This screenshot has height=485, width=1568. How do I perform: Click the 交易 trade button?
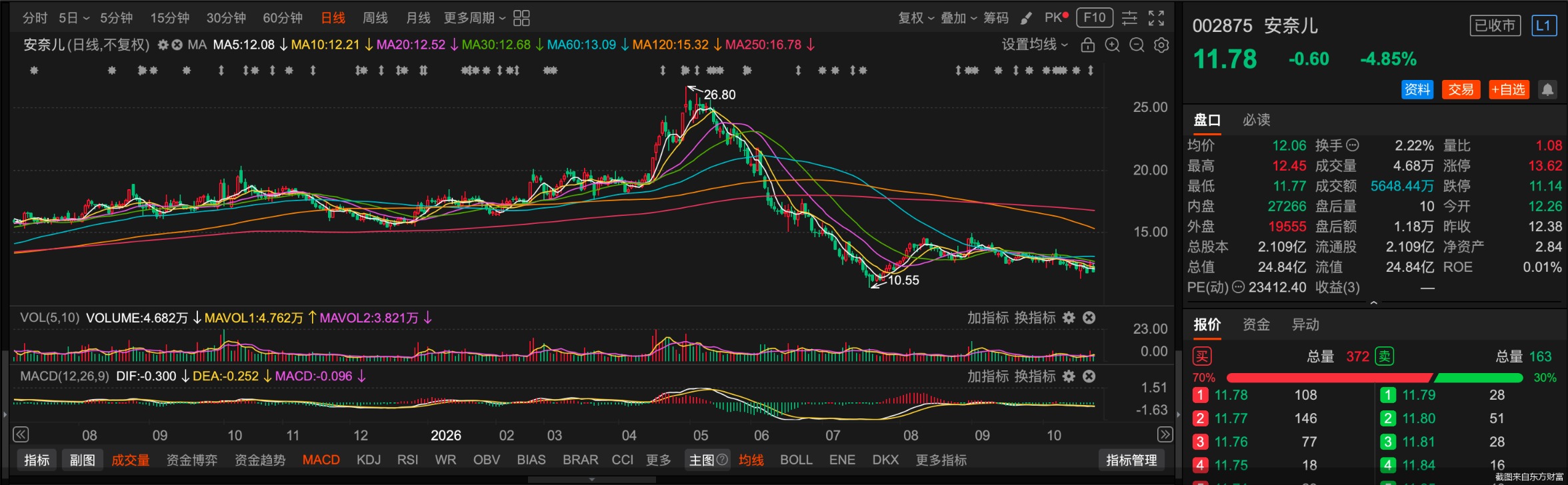coord(1461,90)
